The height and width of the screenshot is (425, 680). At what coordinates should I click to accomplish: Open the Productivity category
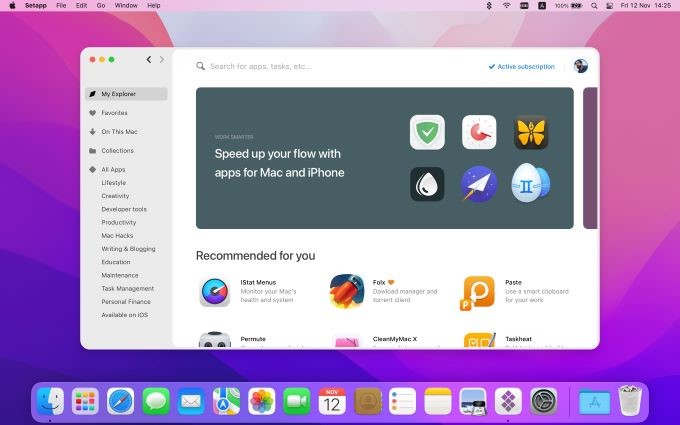[x=119, y=222]
